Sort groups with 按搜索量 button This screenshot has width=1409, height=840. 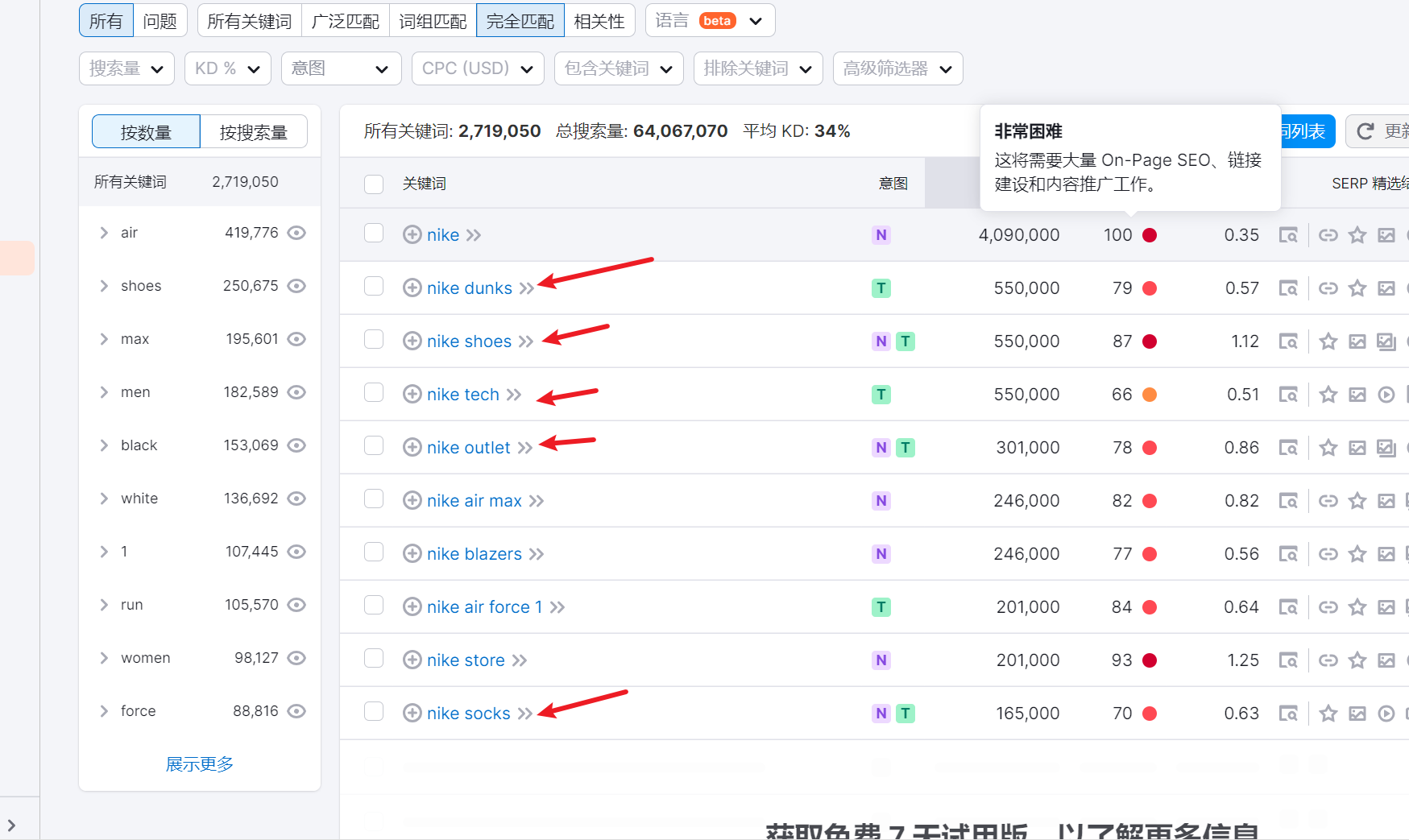tap(254, 132)
